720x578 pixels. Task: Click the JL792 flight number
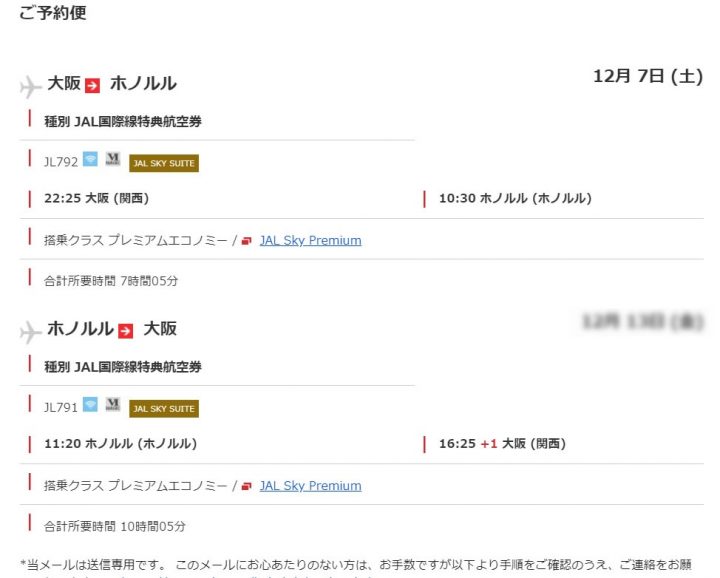[x=60, y=162]
